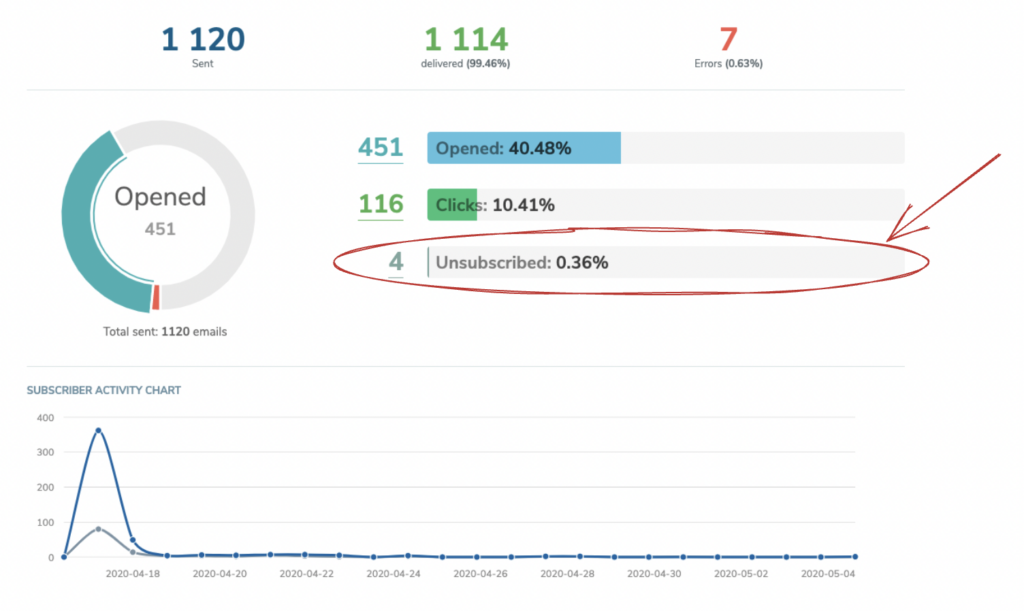
Task: Select the last data point near 2020-05-04
Action: click(x=854, y=556)
